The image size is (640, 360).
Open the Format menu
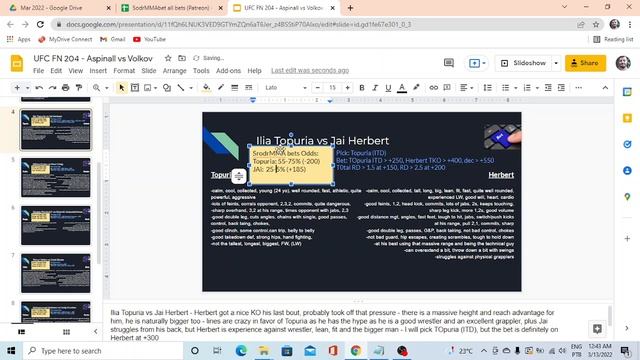click(124, 71)
